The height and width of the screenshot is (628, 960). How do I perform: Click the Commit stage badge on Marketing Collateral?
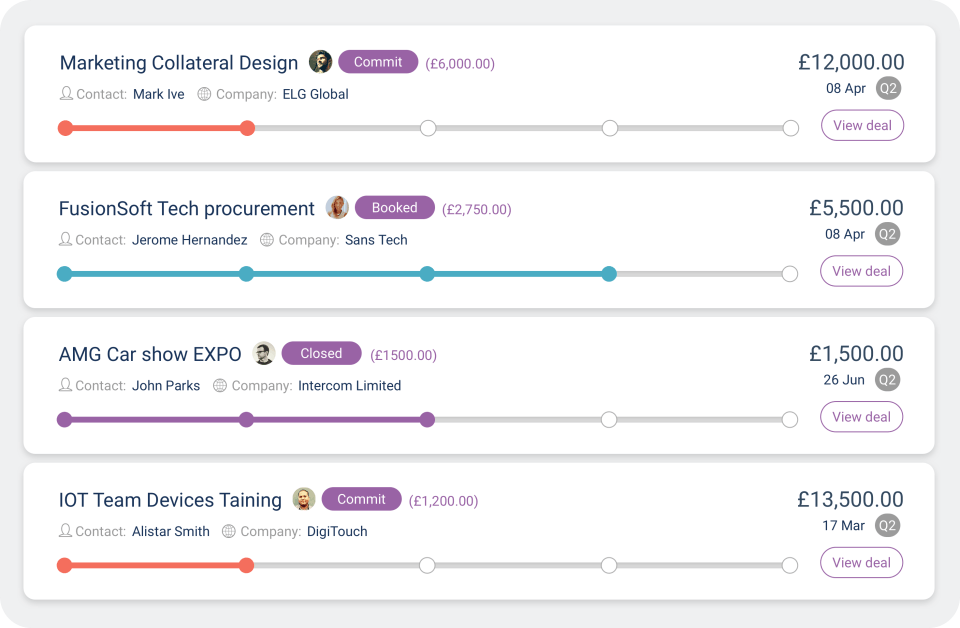378,62
